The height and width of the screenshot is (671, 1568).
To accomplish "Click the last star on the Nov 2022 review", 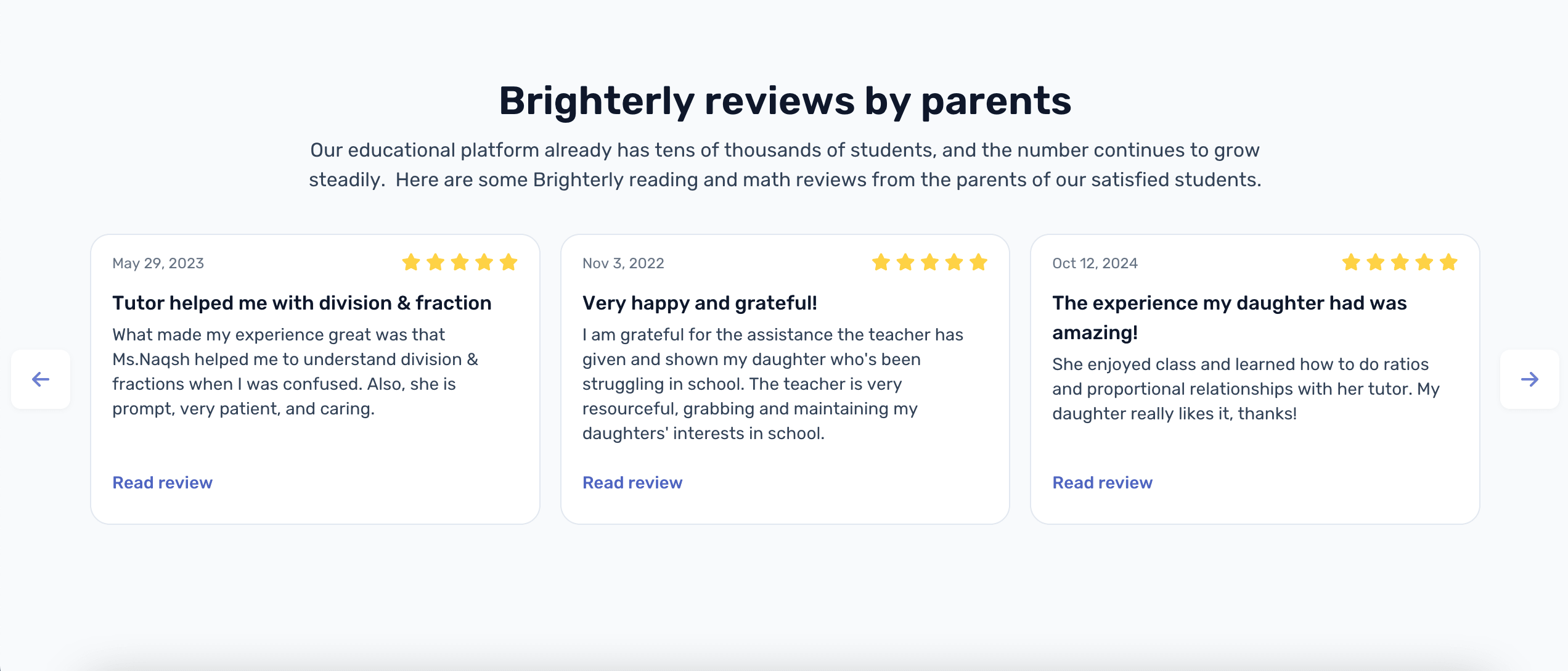I will click(978, 262).
